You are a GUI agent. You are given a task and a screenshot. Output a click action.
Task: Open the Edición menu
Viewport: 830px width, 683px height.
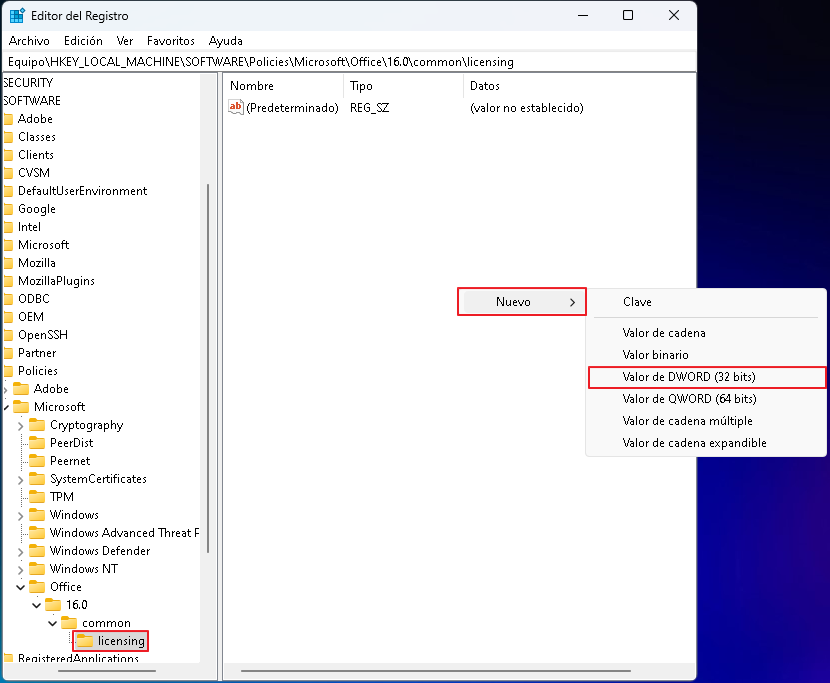tap(83, 41)
